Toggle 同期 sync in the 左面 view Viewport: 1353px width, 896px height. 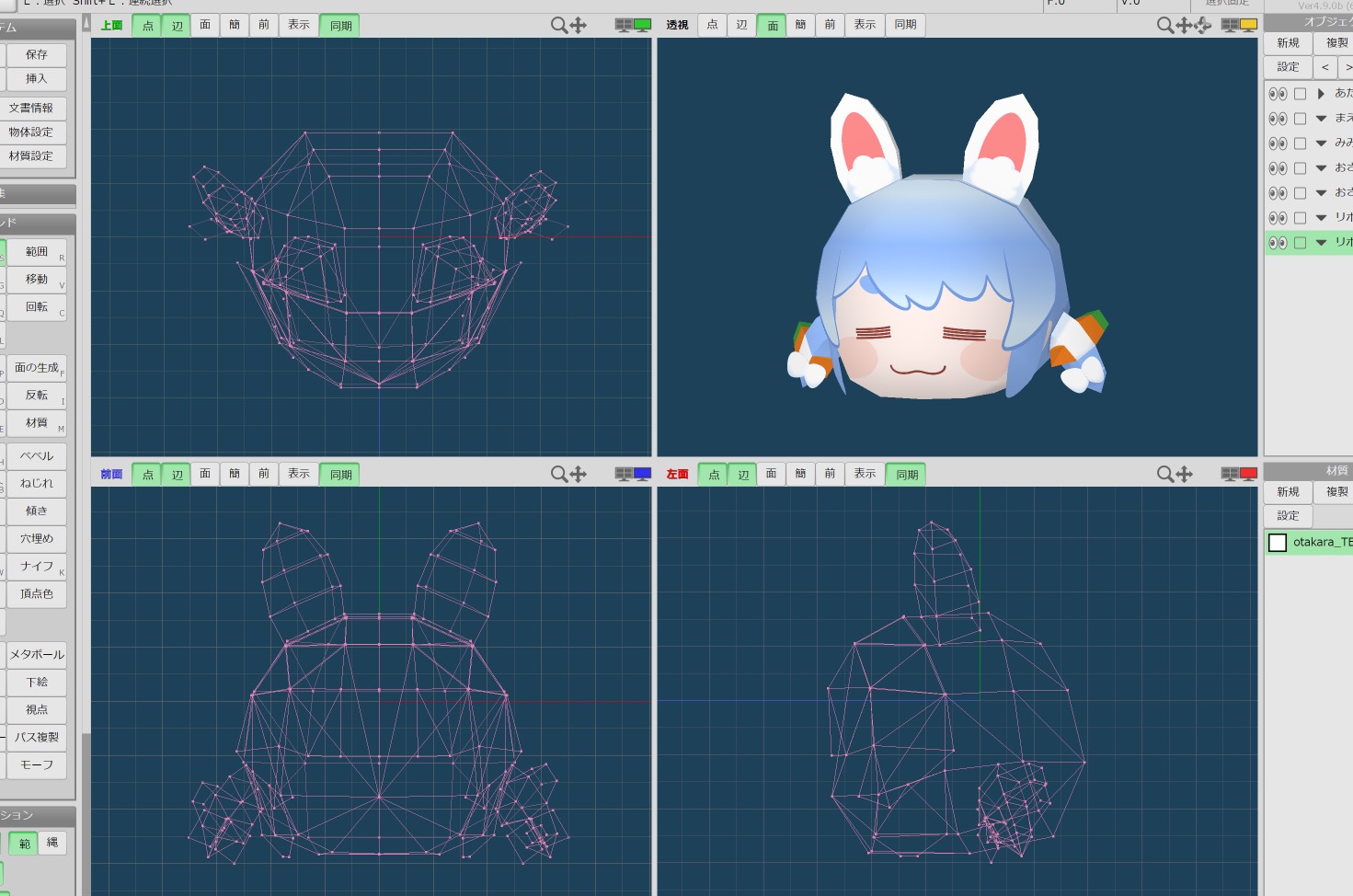pyautogui.click(x=907, y=475)
